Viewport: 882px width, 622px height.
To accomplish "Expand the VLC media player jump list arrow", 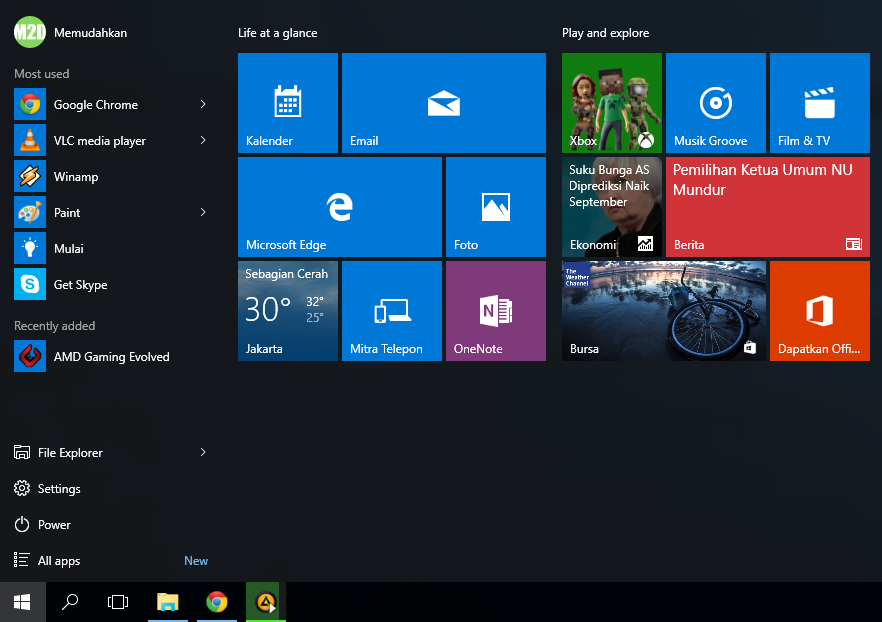I will [203, 140].
